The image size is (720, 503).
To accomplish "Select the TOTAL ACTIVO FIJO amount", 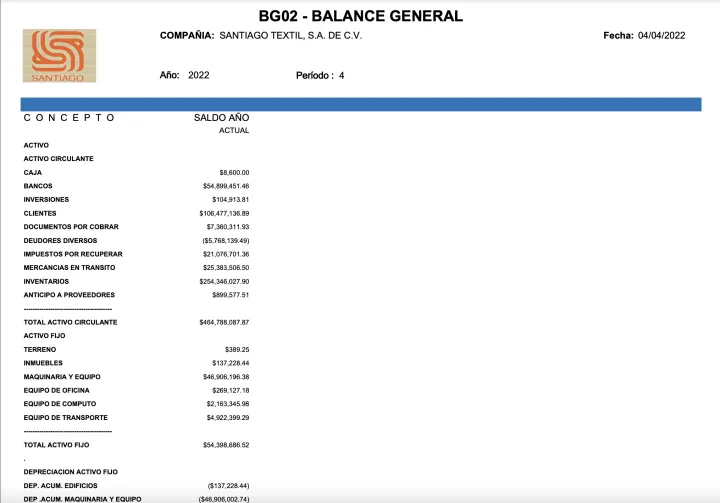I will point(226,444).
